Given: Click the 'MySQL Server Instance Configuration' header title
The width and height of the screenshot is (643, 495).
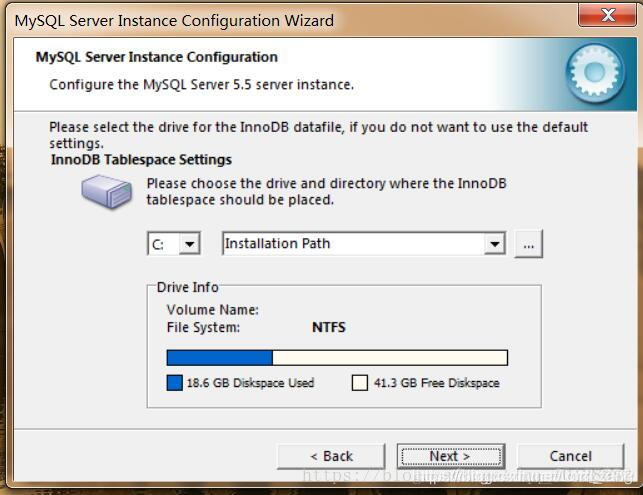Looking at the screenshot, I should click(x=157, y=57).
